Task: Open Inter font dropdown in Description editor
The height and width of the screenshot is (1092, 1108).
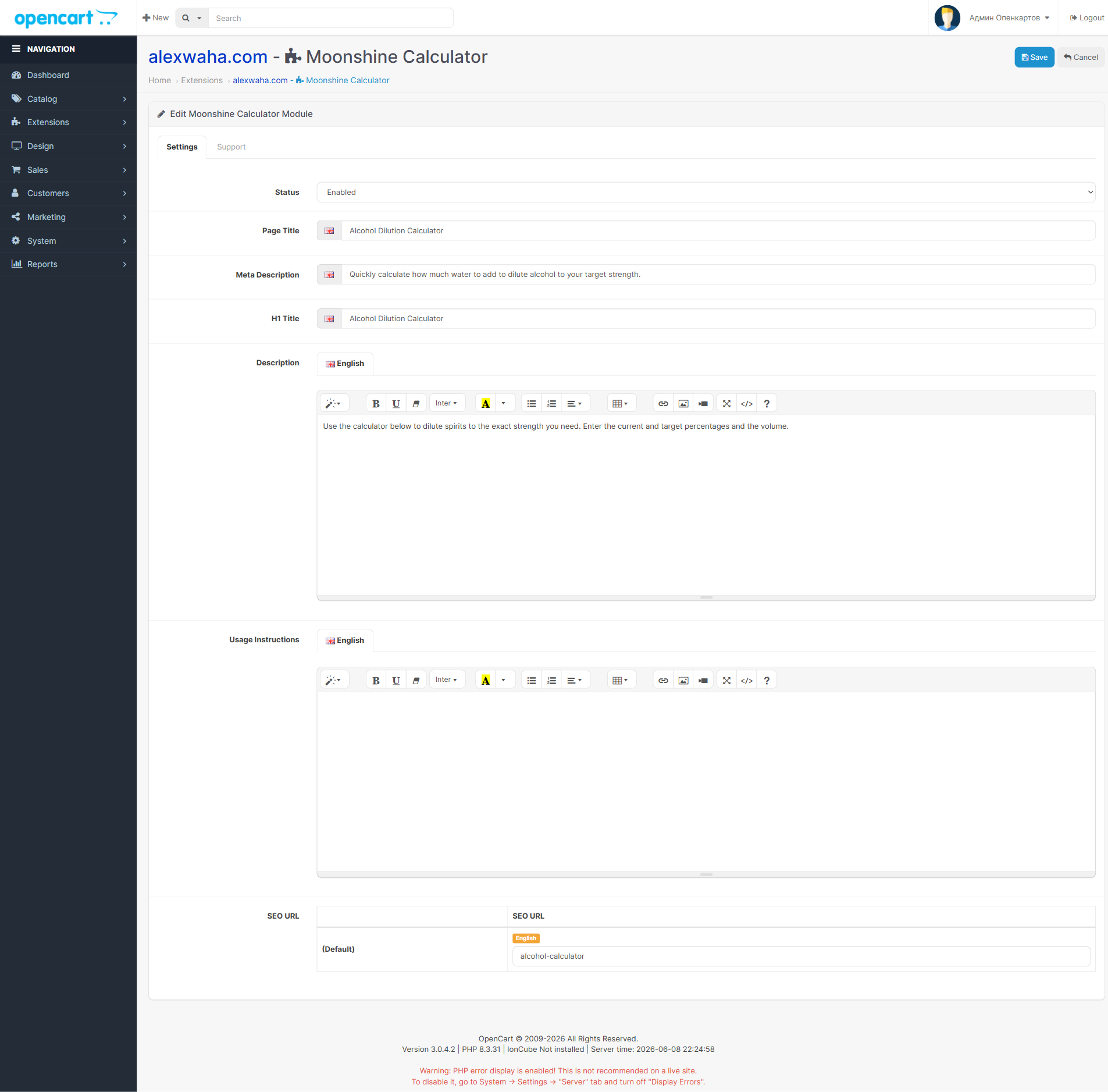Action: coord(447,403)
